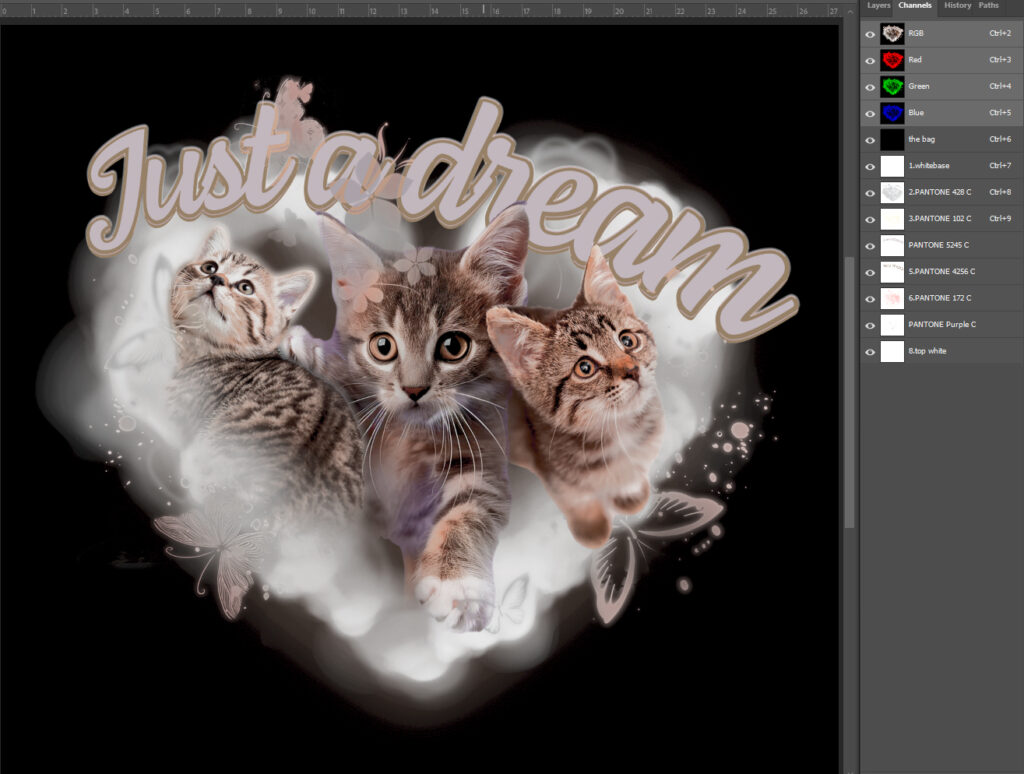The width and height of the screenshot is (1024, 774).
Task: Toggle the eye icon for 'the bag' channel
Action: (871, 139)
